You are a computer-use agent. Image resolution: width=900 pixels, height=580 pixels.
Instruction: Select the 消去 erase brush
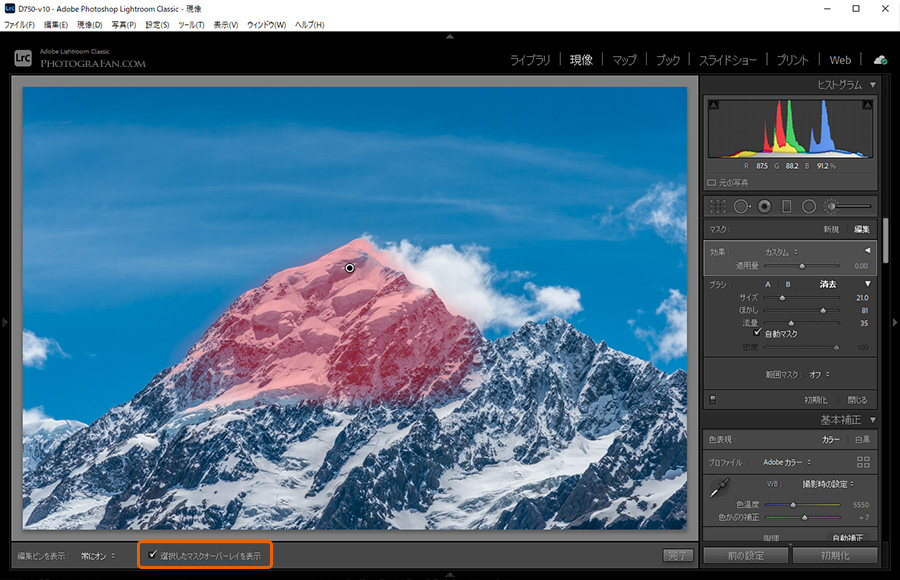(828, 284)
